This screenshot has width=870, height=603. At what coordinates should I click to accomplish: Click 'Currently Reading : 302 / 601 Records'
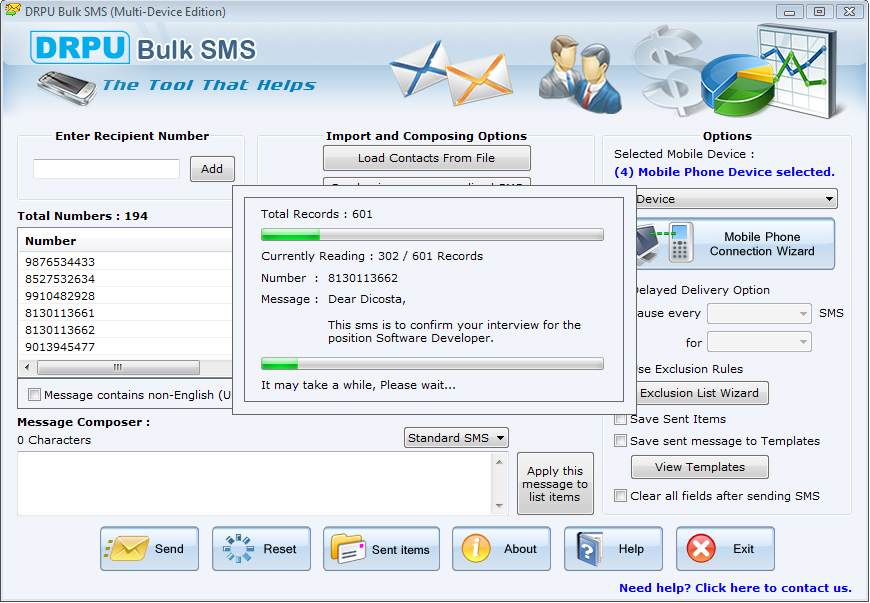(x=372, y=256)
